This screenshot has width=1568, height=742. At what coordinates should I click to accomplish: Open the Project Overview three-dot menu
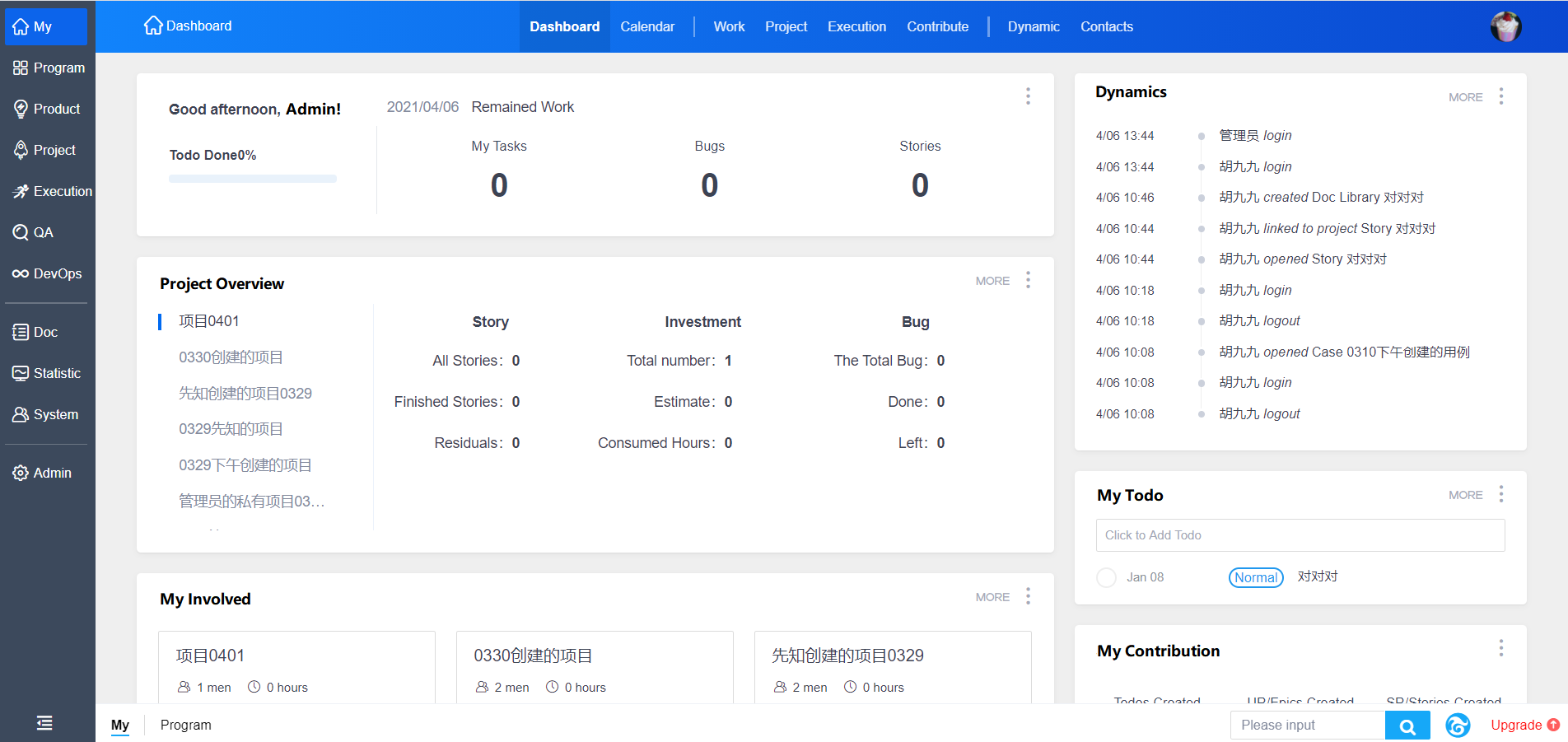click(1028, 280)
